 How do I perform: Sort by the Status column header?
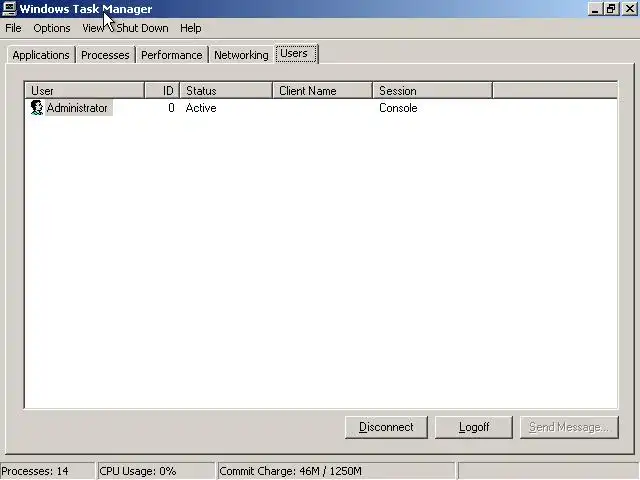point(226,91)
